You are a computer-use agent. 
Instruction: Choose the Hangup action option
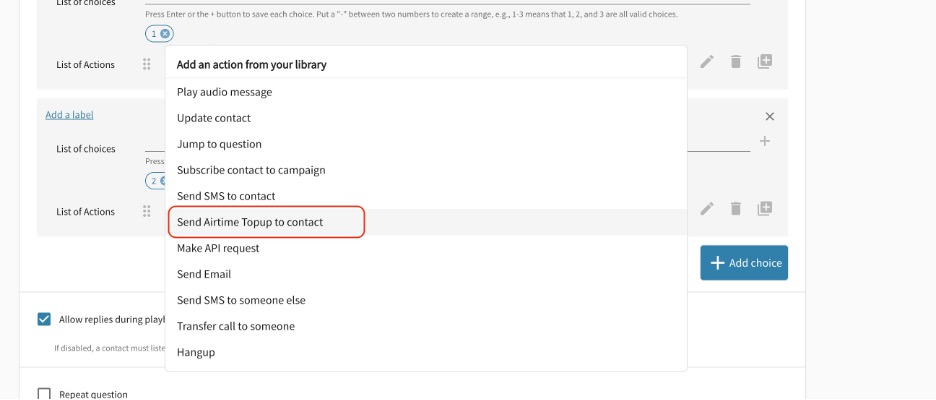[x=196, y=352]
